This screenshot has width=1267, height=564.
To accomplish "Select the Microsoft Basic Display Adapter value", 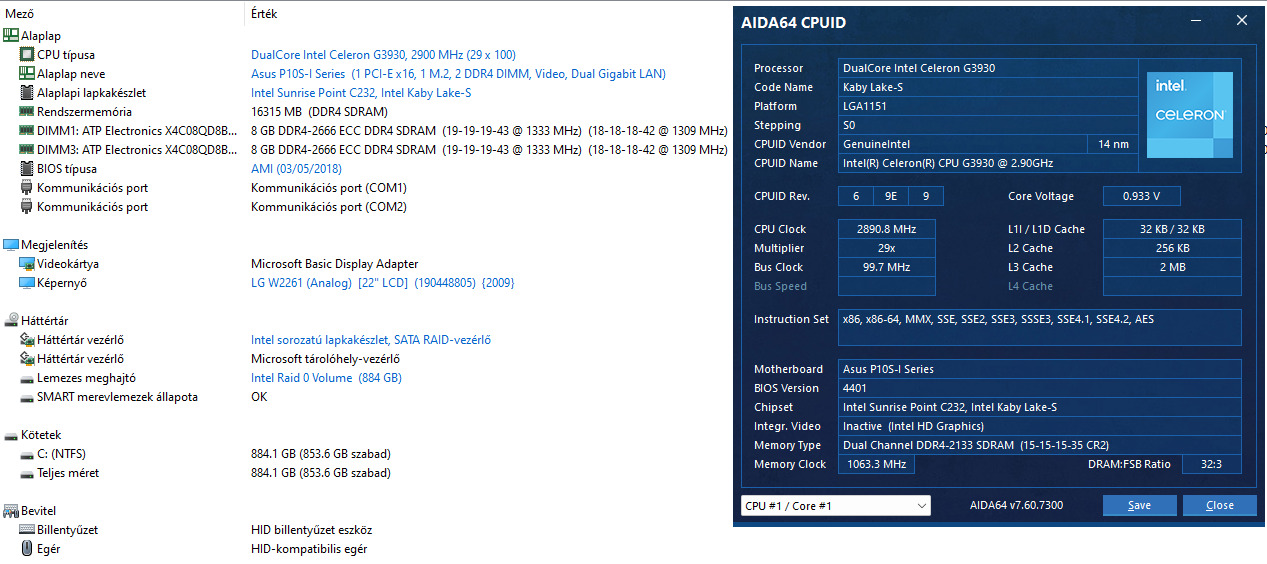I will (334, 264).
